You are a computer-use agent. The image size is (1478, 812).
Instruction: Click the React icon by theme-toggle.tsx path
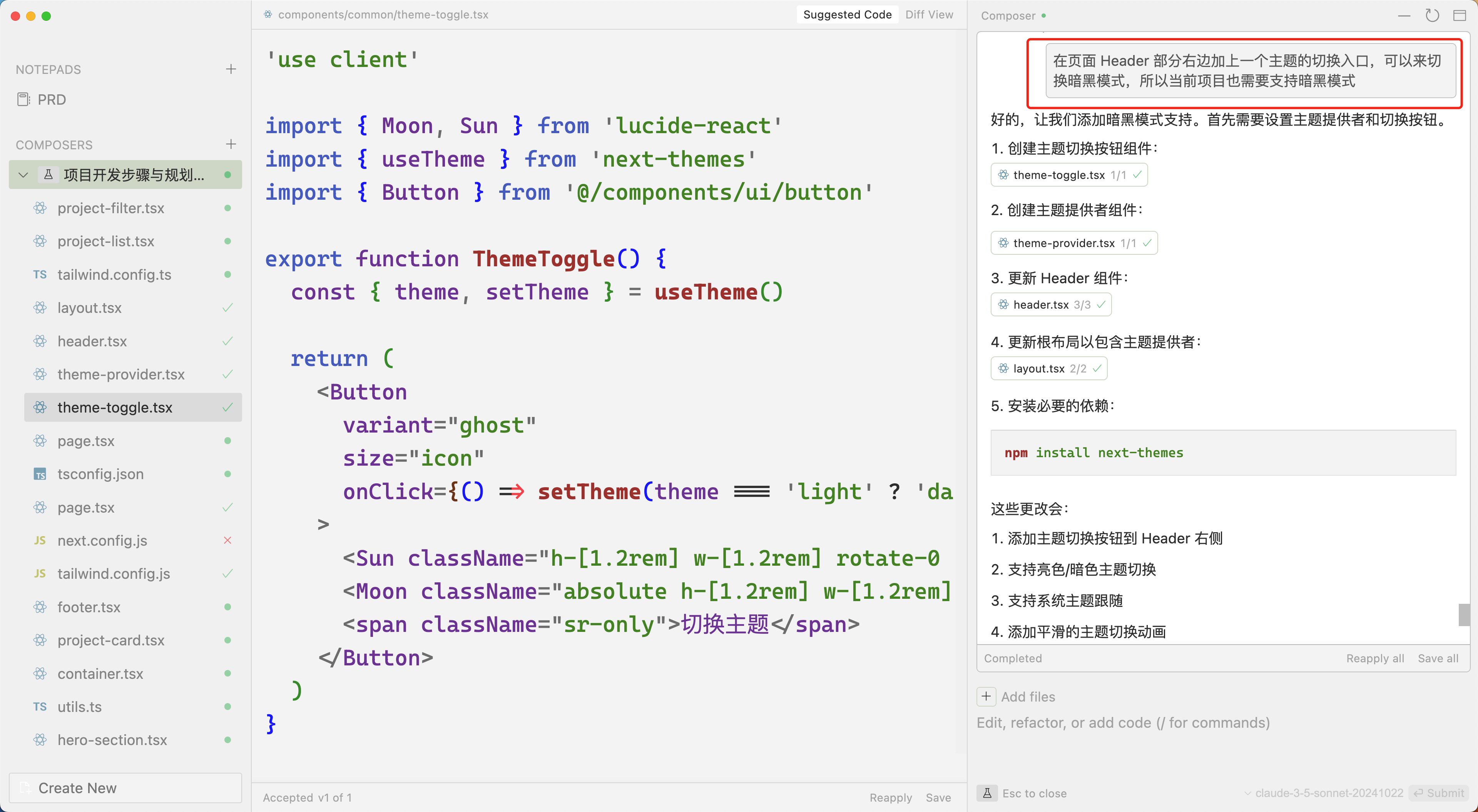pos(268,14)
